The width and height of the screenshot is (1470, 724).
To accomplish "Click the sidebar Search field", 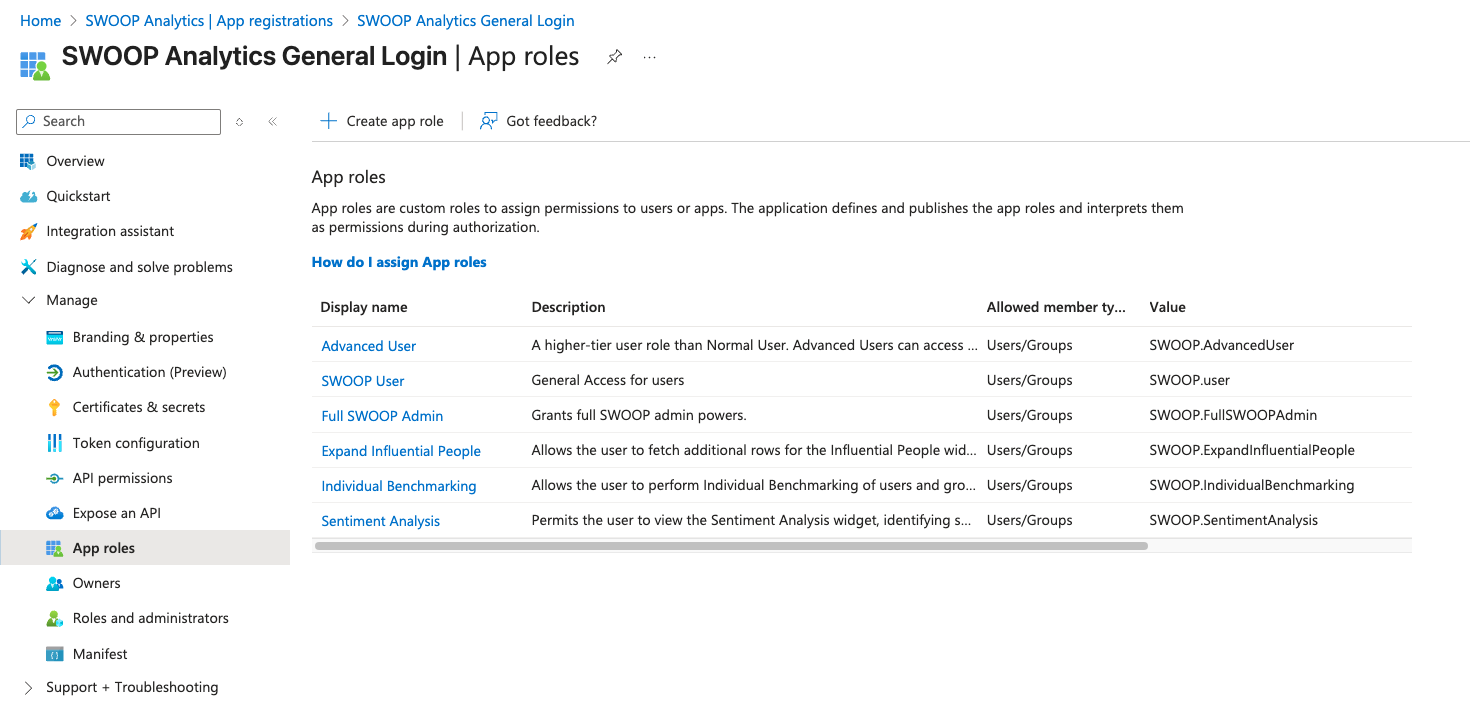I will pos(119,122).
